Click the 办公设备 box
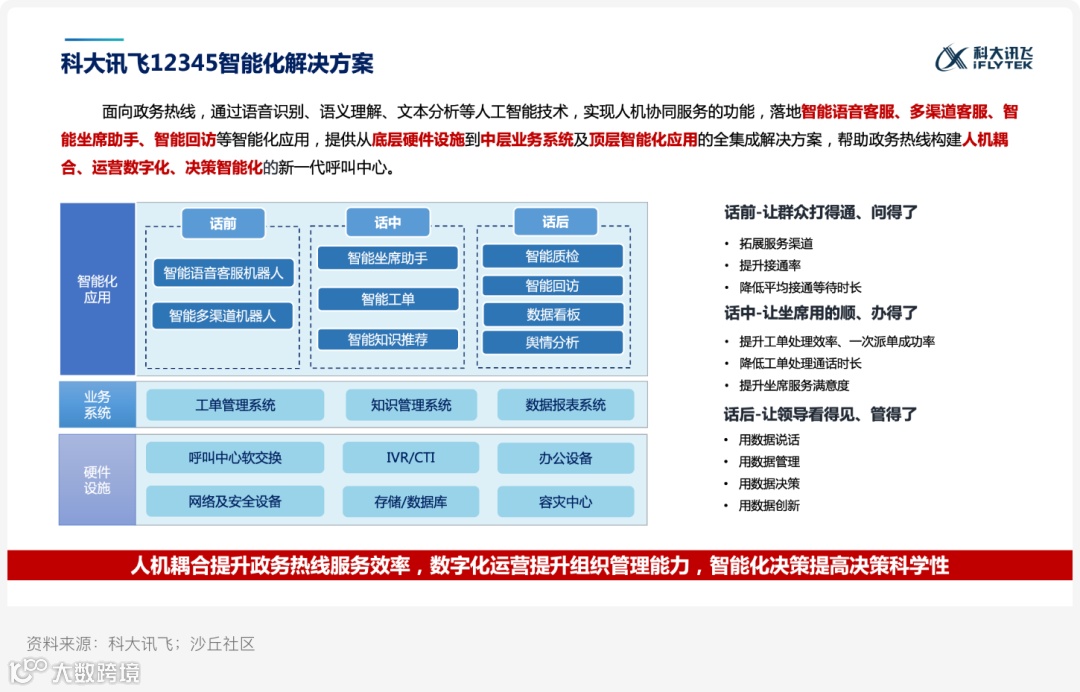Image resolution: width=1080 pixels, height=692 pixels. tap(565, 458)
